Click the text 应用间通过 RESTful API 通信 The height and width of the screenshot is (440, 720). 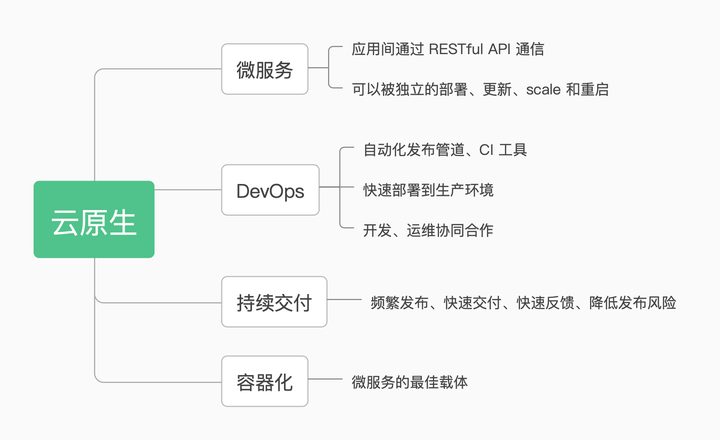[x=448, y=49]
